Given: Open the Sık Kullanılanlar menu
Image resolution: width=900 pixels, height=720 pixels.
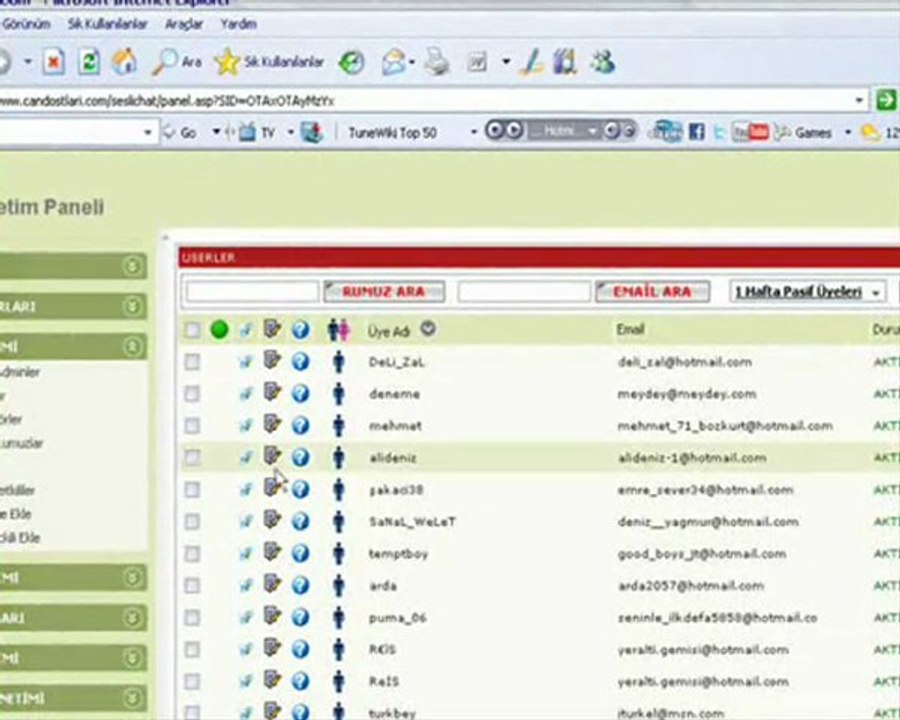Looking at the screenshot, I should (107, 24).
